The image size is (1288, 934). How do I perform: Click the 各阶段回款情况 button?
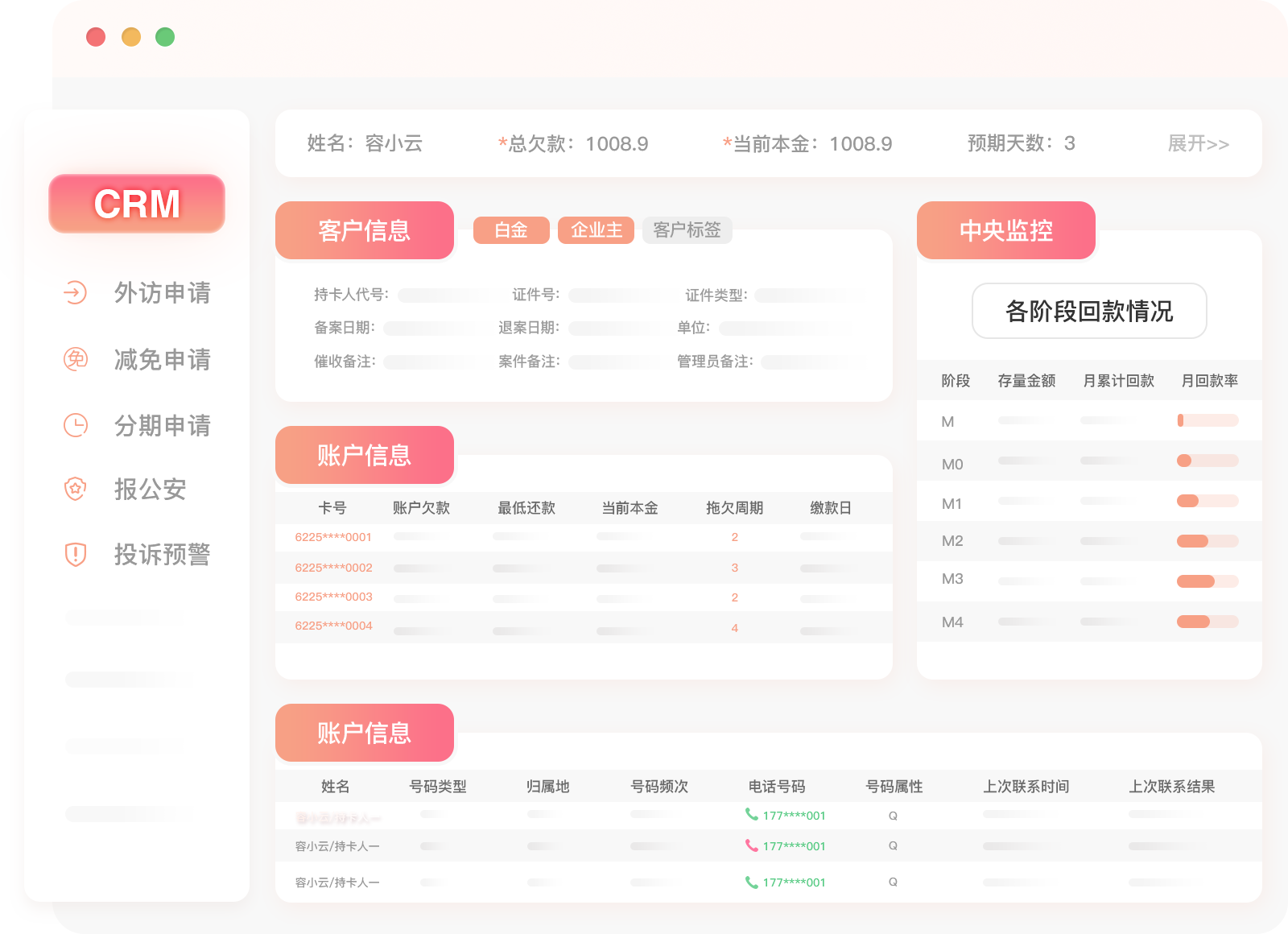[1088, 312]
